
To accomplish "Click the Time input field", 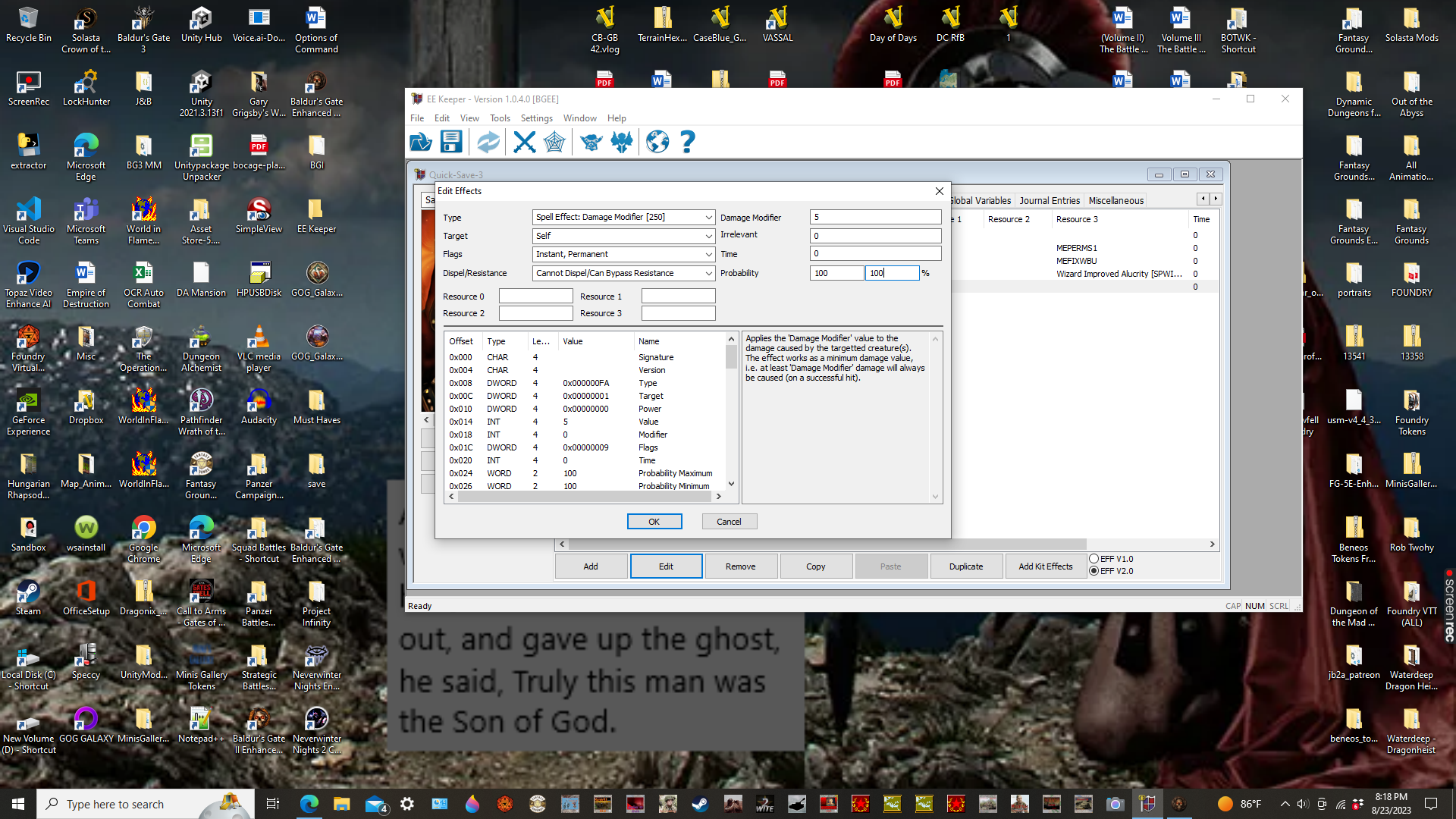I will (875, 253).
